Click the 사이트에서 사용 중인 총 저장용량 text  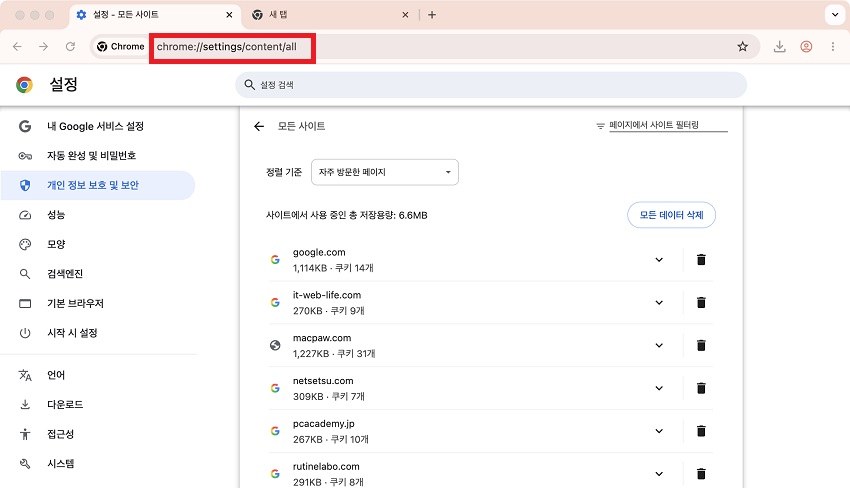click(346, 215)
